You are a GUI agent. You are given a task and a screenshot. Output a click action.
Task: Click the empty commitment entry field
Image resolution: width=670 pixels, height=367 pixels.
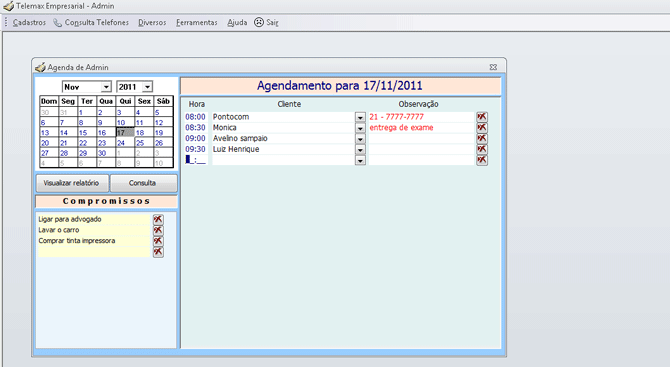coord(94,252)
